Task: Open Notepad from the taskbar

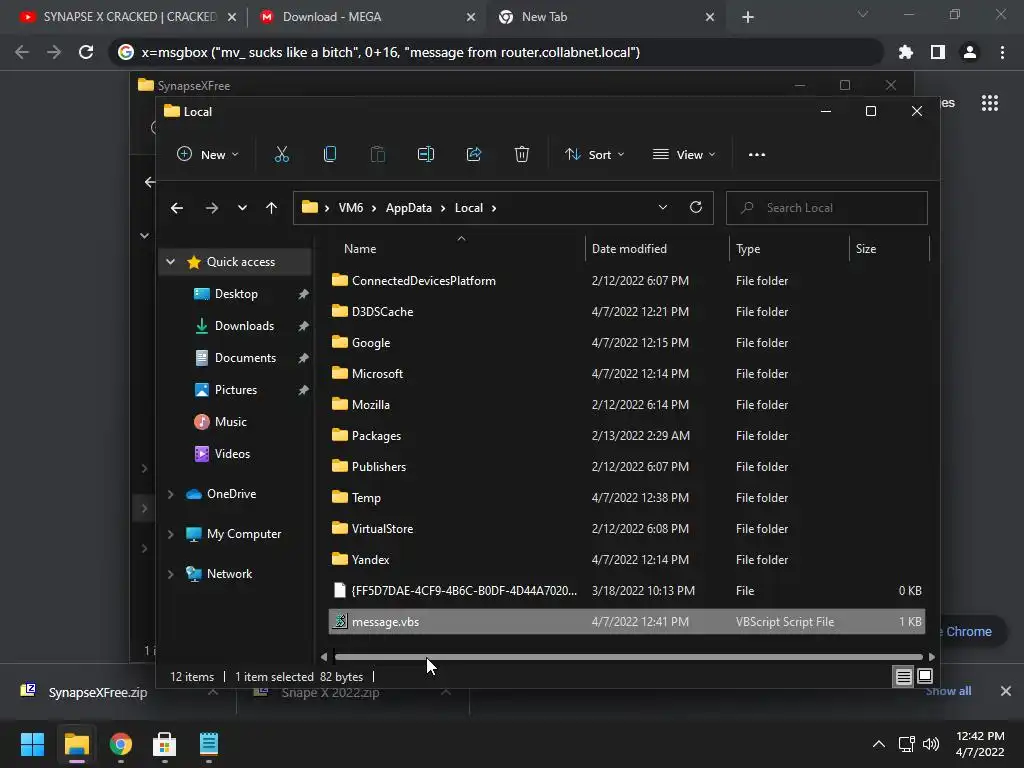Action: 208,744
